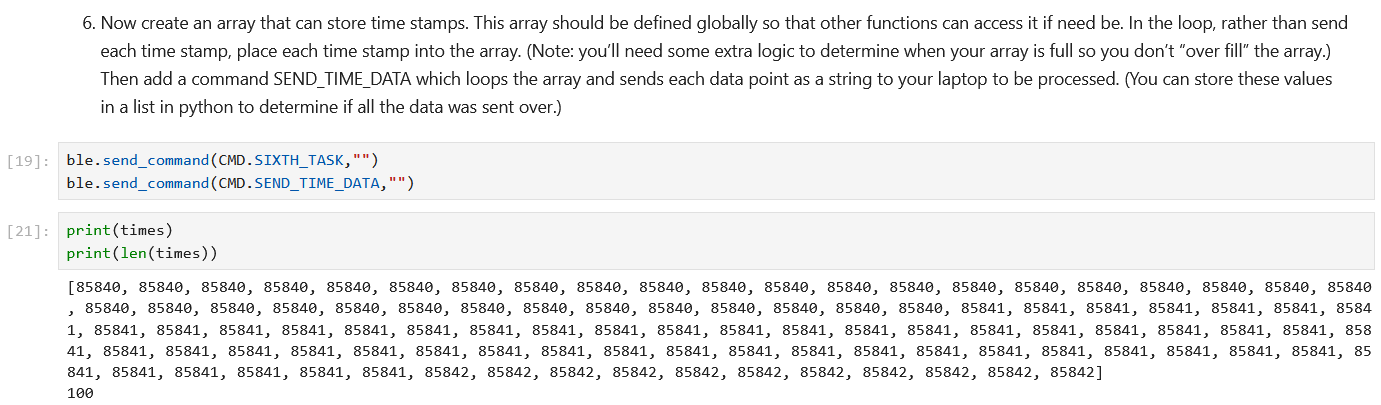The image size is (1381, 405).
Task: Click the print(len(times)) code line
Action: (141, 252)
